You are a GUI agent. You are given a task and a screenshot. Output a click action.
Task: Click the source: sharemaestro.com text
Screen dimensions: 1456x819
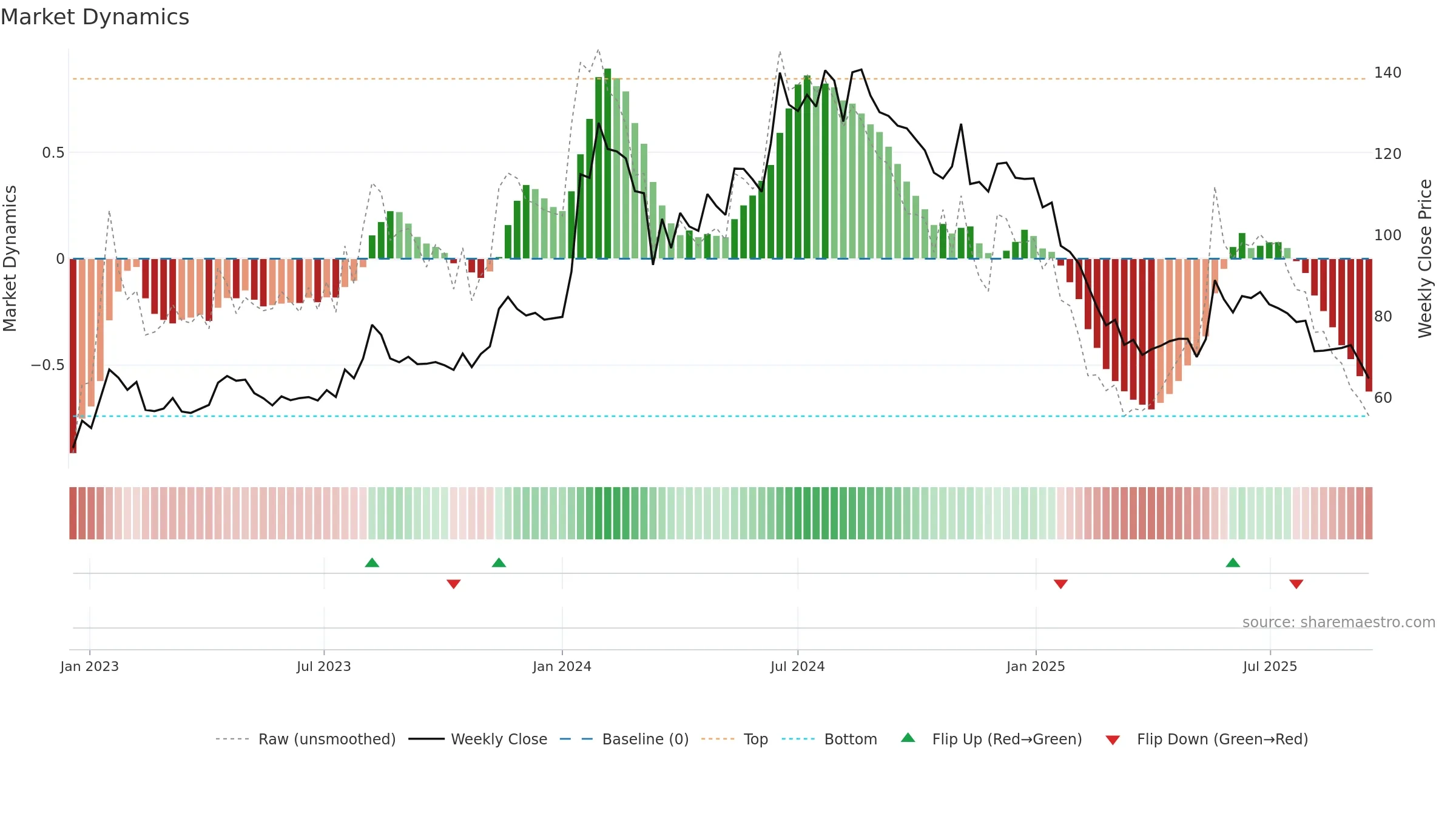click(1339, 622)
